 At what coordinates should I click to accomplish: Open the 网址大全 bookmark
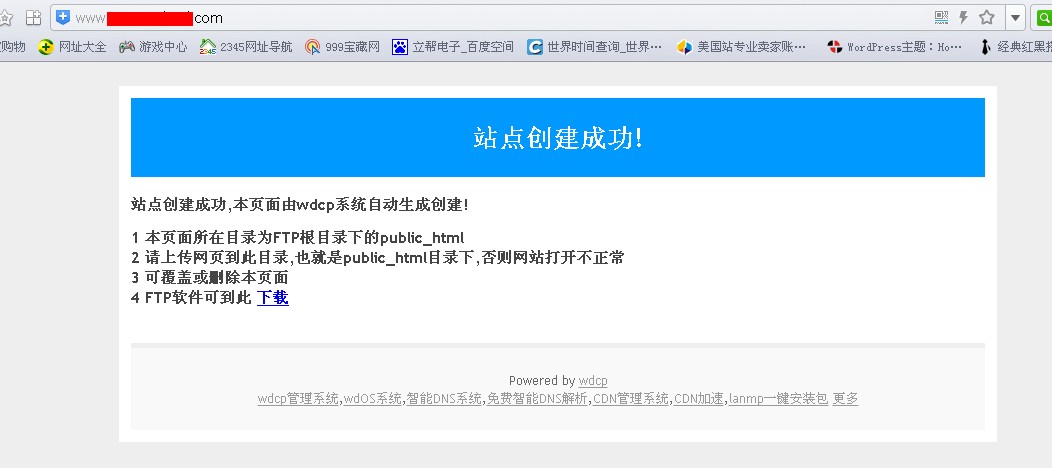tap(72, 46)
